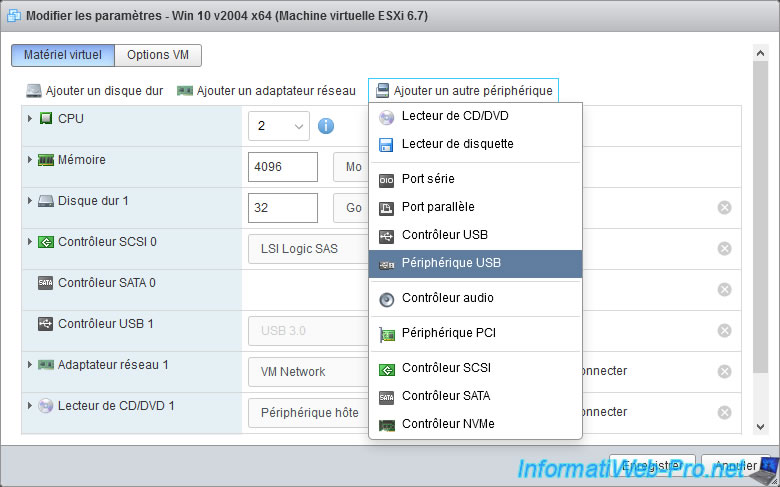Remove Adaptateur réseau 1 with X icon
780x487 pixels.
(724, 372)
